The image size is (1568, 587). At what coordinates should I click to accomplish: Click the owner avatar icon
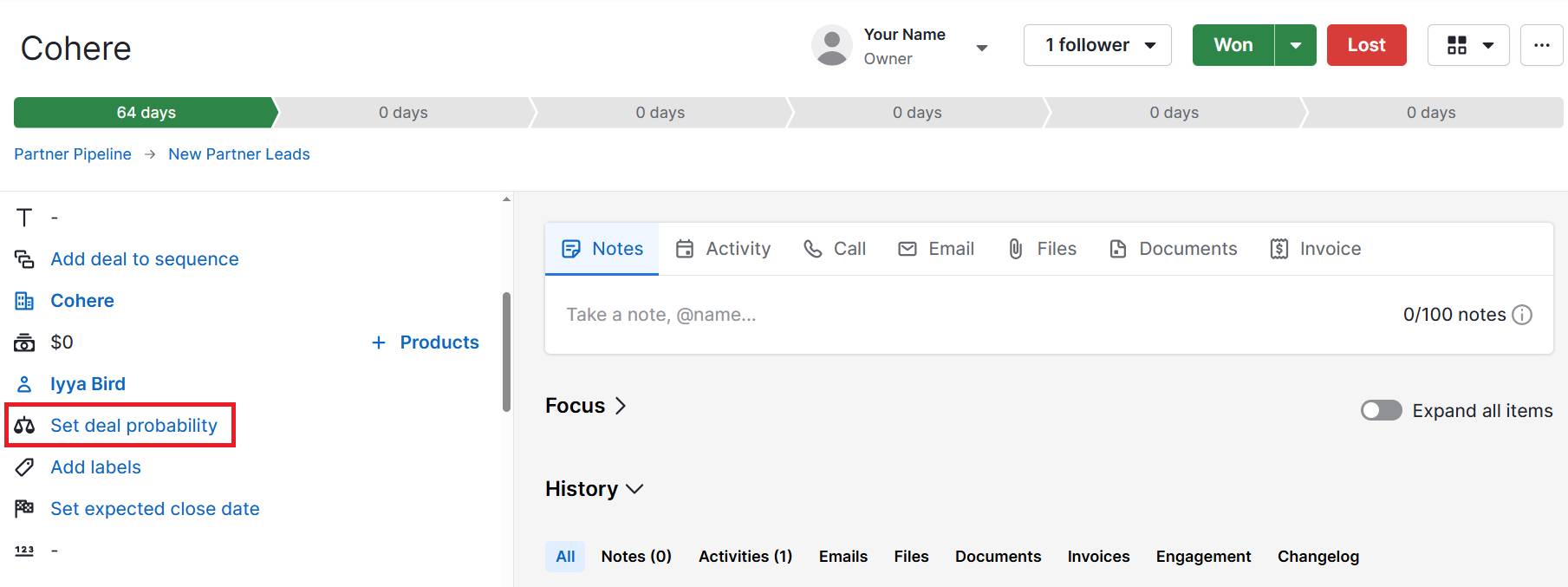[x=832, y=45]
